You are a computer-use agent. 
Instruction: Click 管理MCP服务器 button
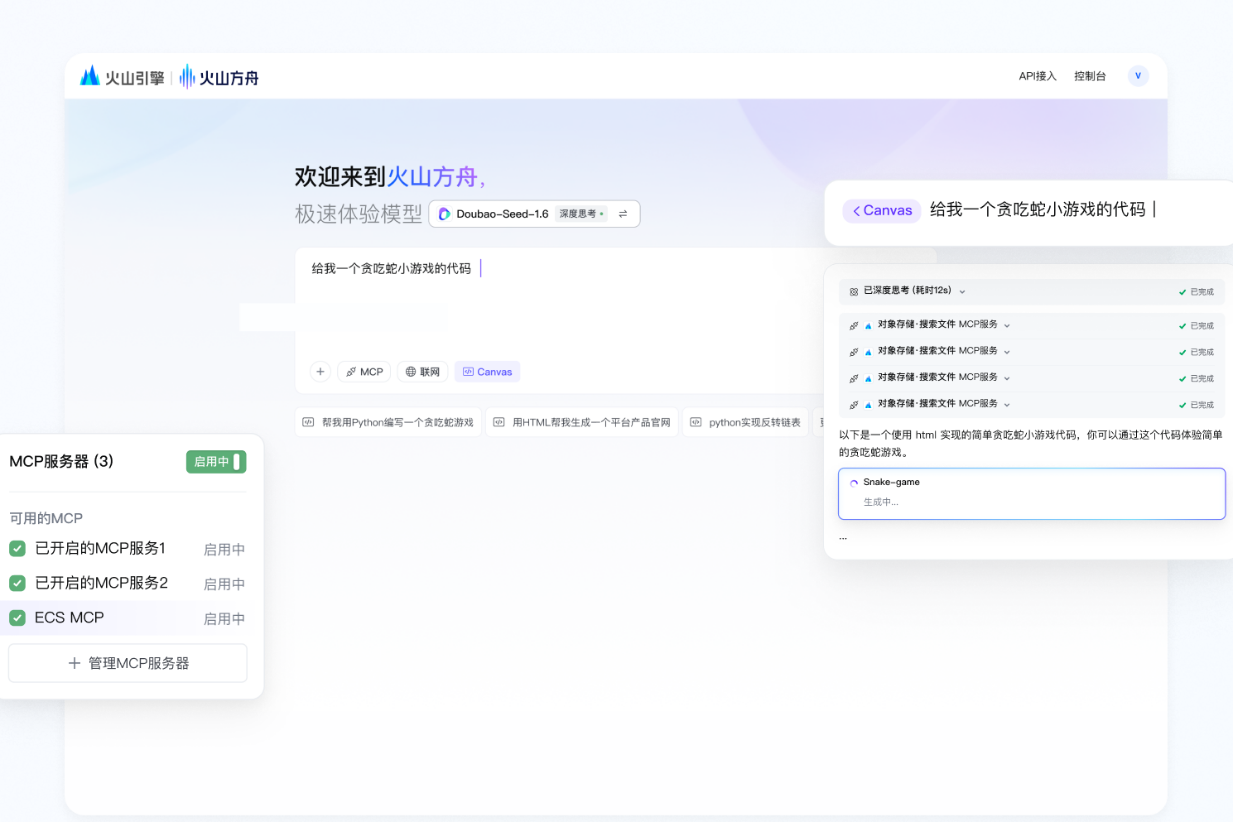pyautogui.click(x=128, y=663)
